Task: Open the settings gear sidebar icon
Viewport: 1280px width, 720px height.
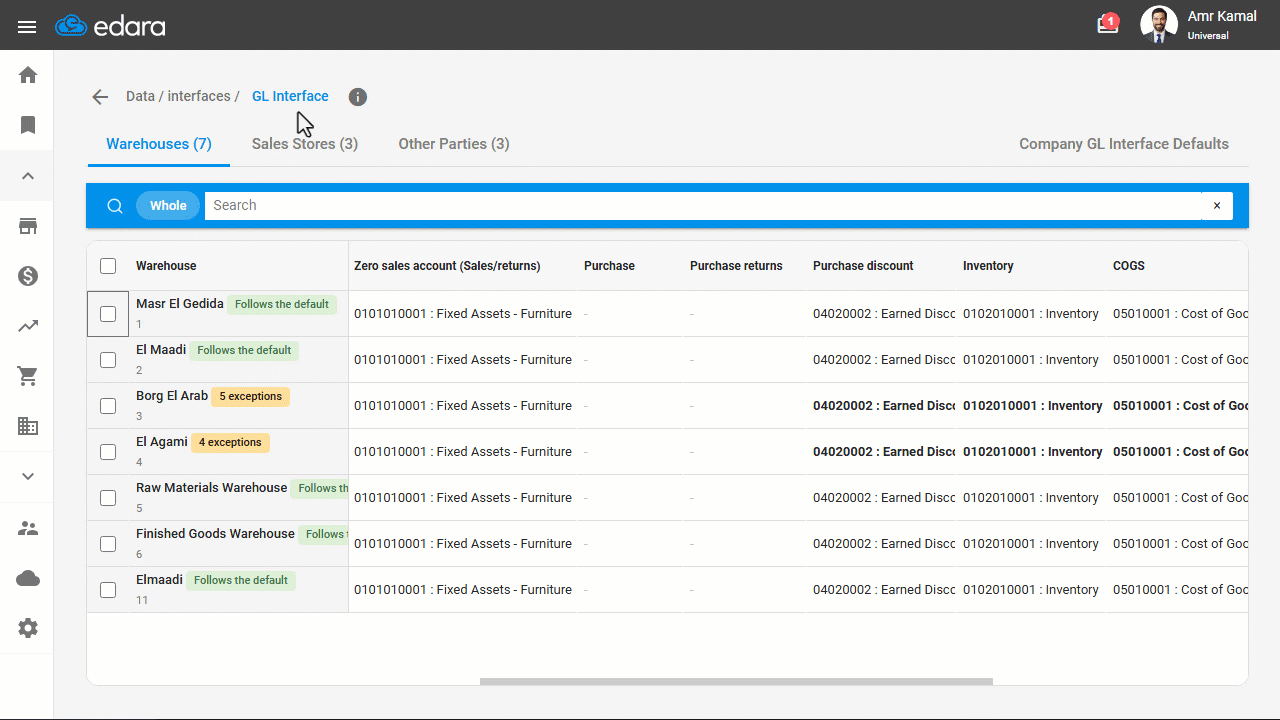Action: [28, 628]
